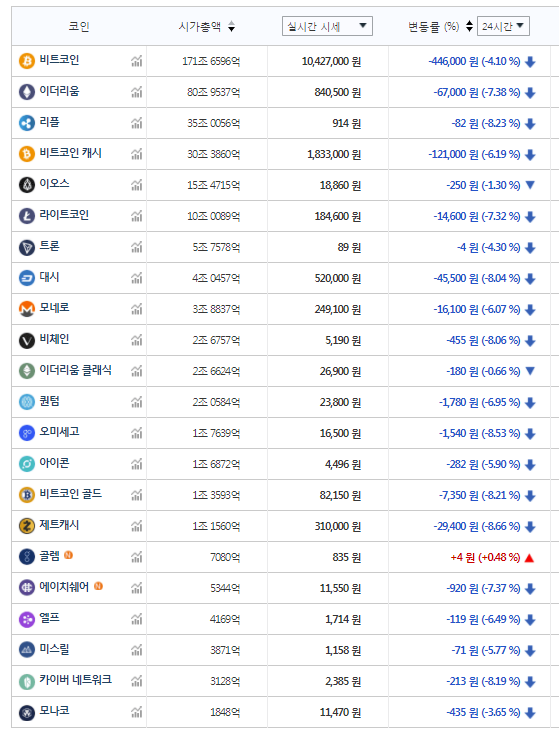
Task: Select the price 840,500 원
Action: (x=337, y=93)
